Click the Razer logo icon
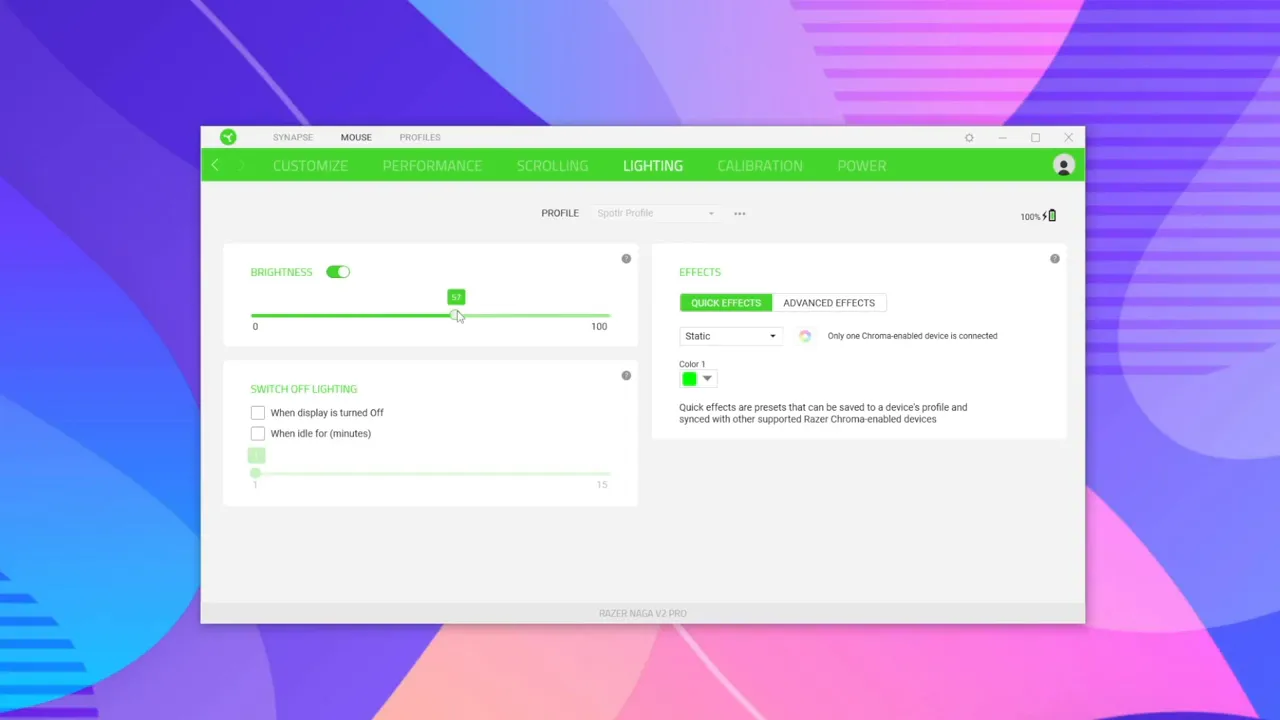This screenshot has height=720, width=1280. pos(228,137)
